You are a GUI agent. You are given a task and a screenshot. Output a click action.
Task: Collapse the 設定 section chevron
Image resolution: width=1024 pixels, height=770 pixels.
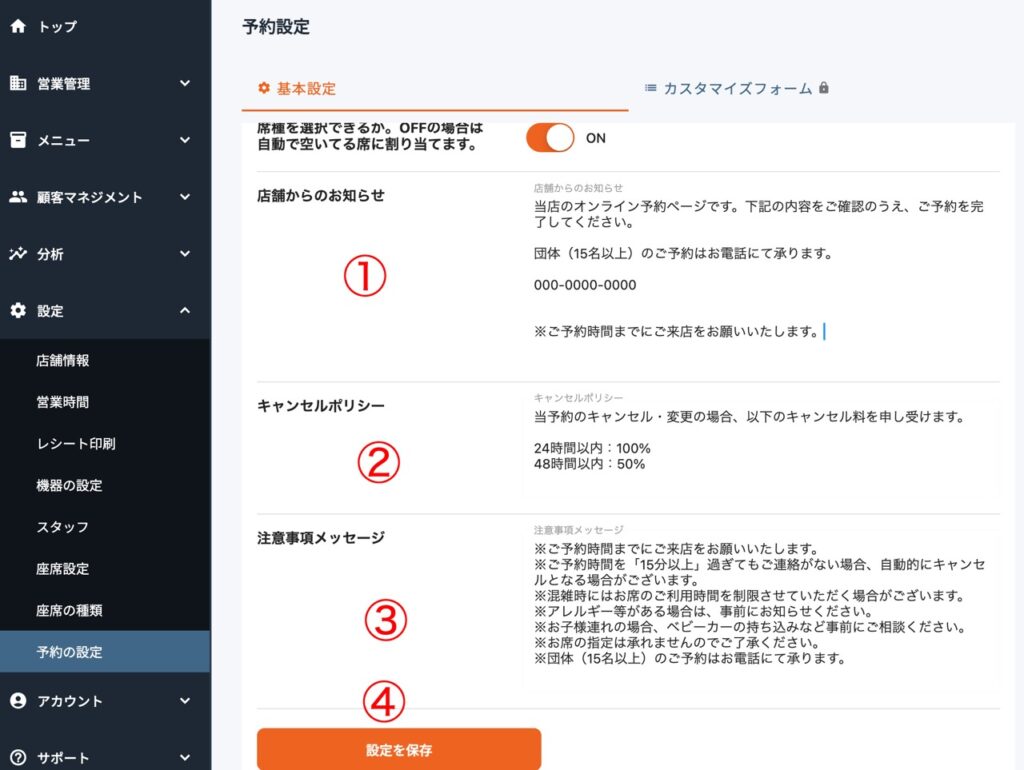point(185,311)
